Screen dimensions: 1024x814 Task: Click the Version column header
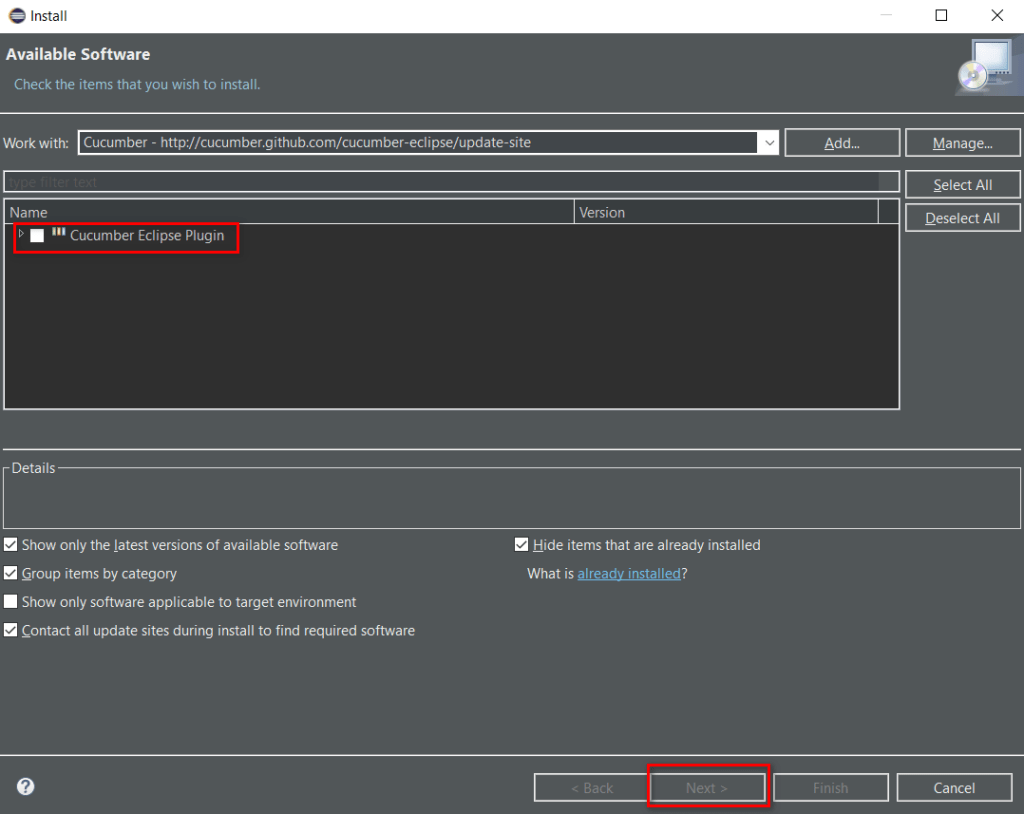725,212
